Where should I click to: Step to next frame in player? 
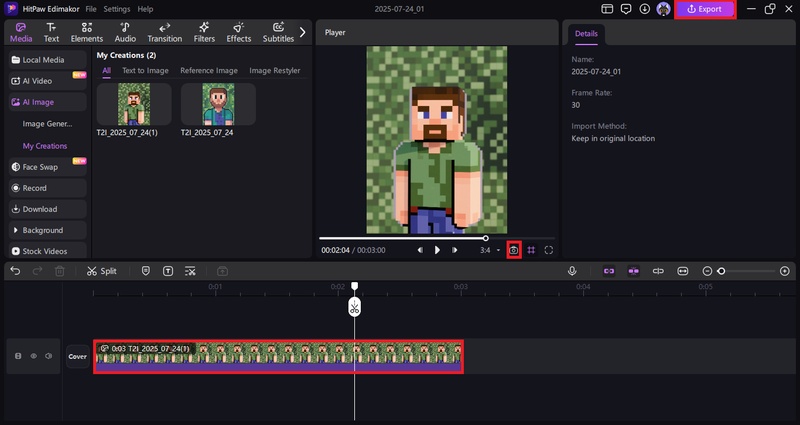coord(454,250)
